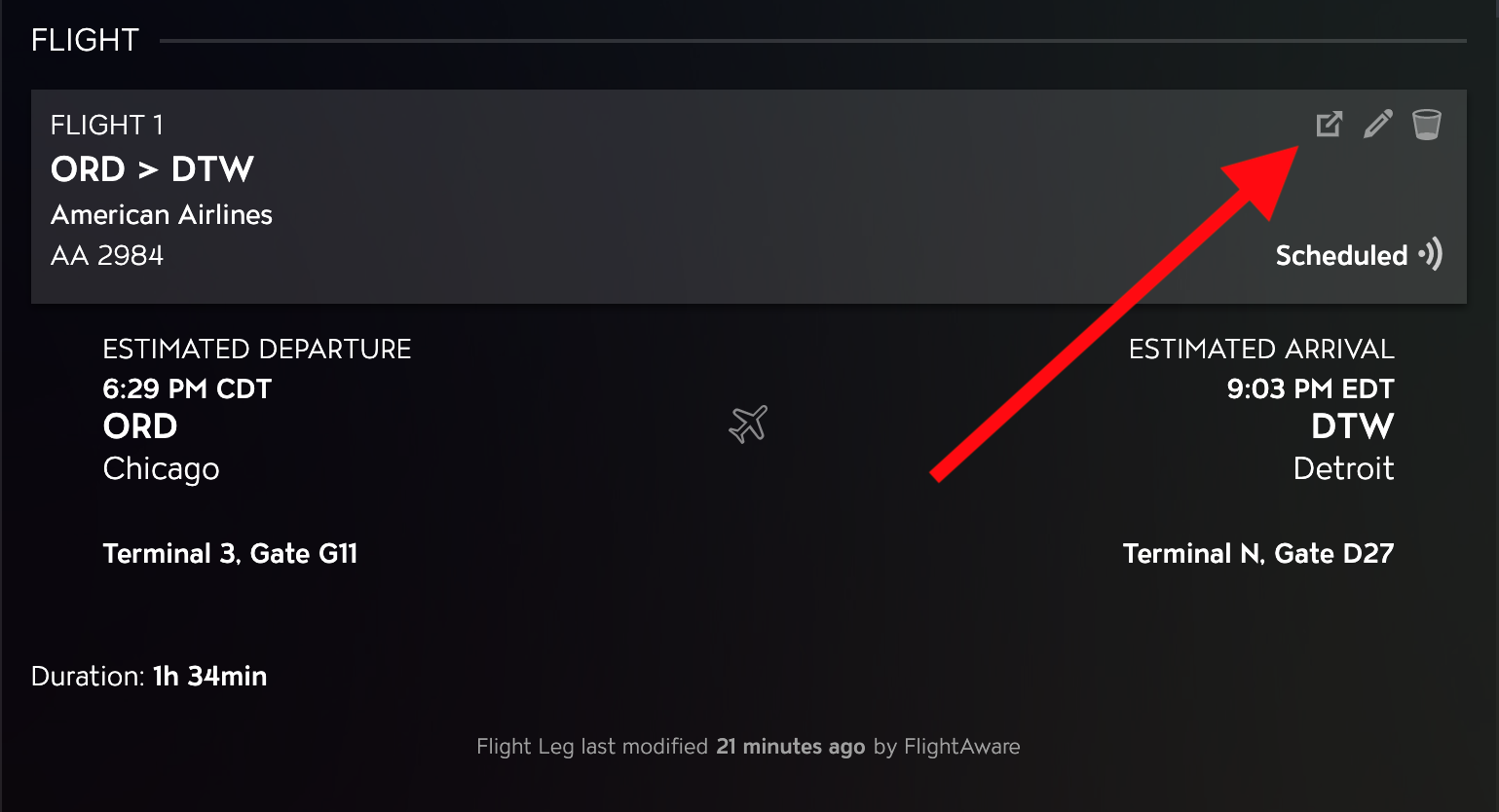Click the bold ORD departure airport code
1499x812 pixels.
click(x=140, y=426)
